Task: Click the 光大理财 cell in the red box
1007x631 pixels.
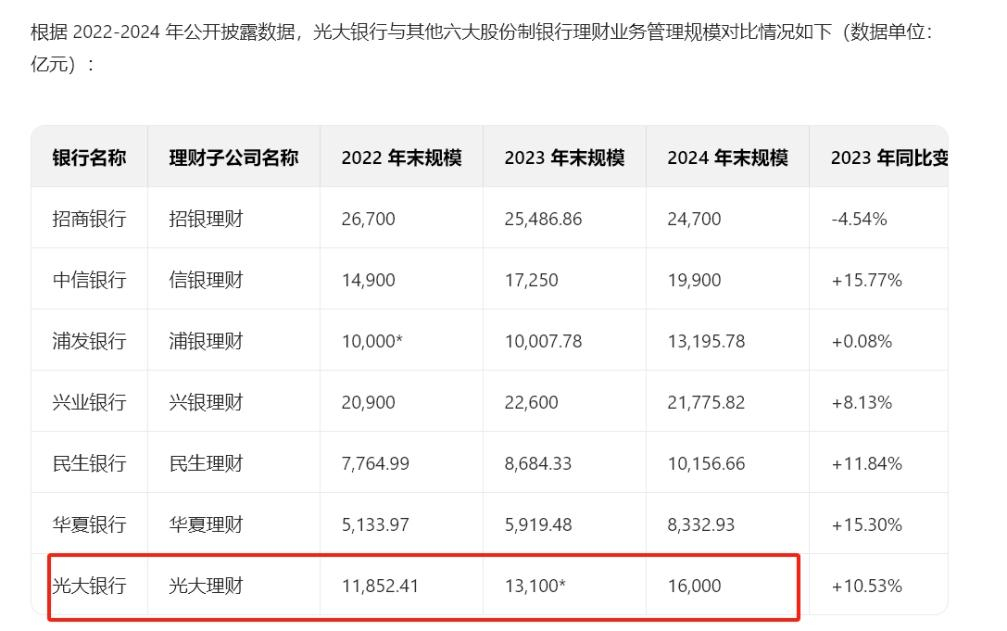Action: click(205, 586)
